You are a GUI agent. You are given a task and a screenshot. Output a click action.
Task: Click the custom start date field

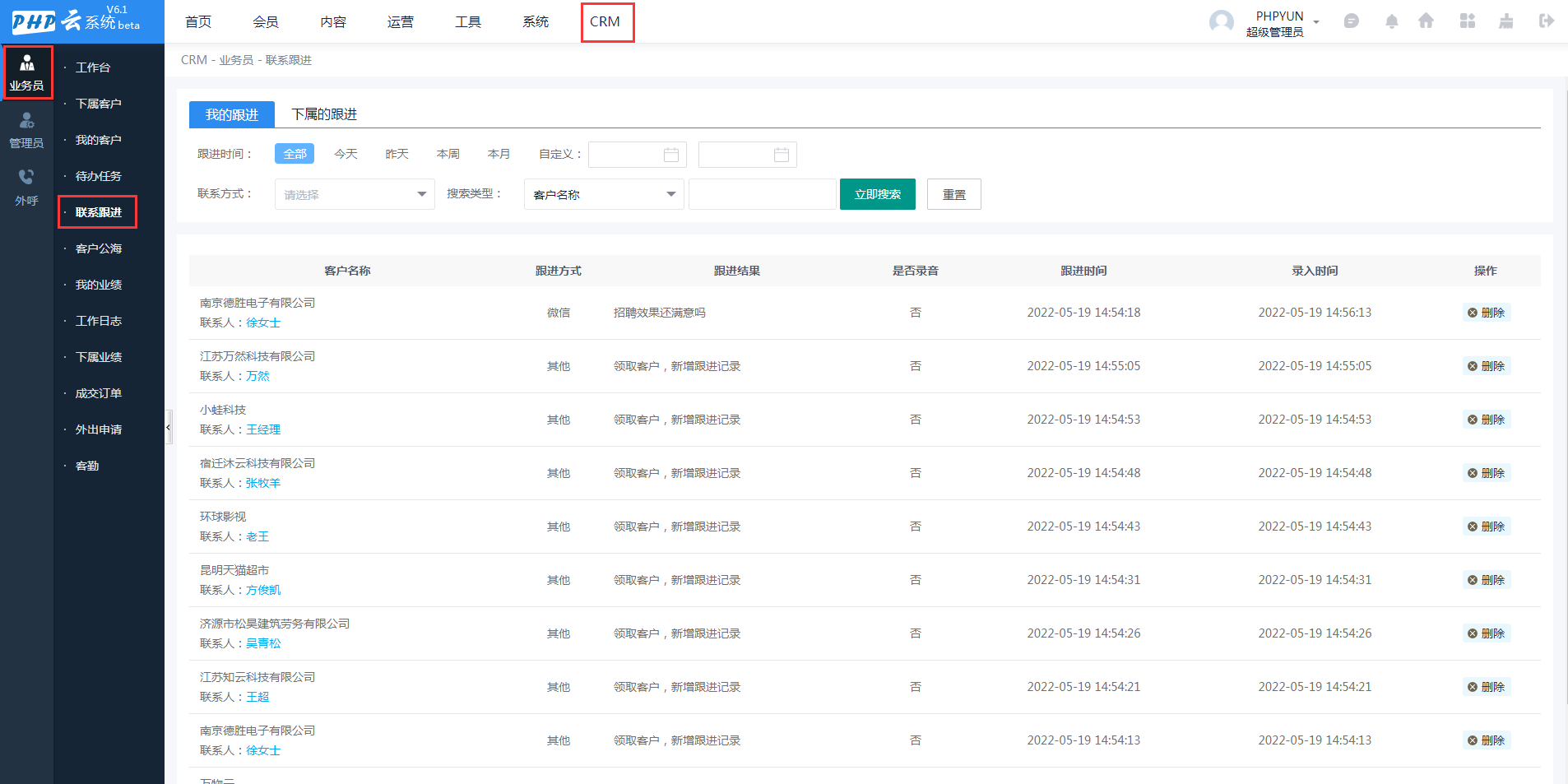tap(637, 155)
